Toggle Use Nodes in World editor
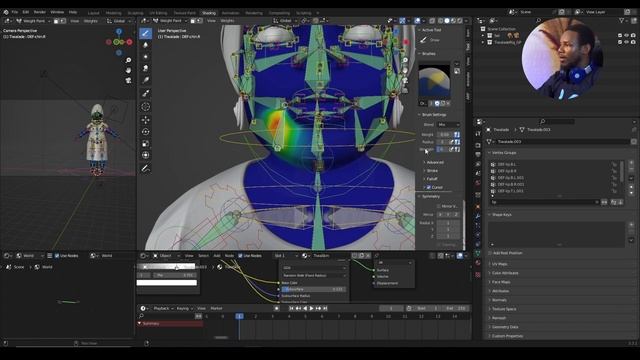The image size is (640, 360). click(x=57, y=256)
